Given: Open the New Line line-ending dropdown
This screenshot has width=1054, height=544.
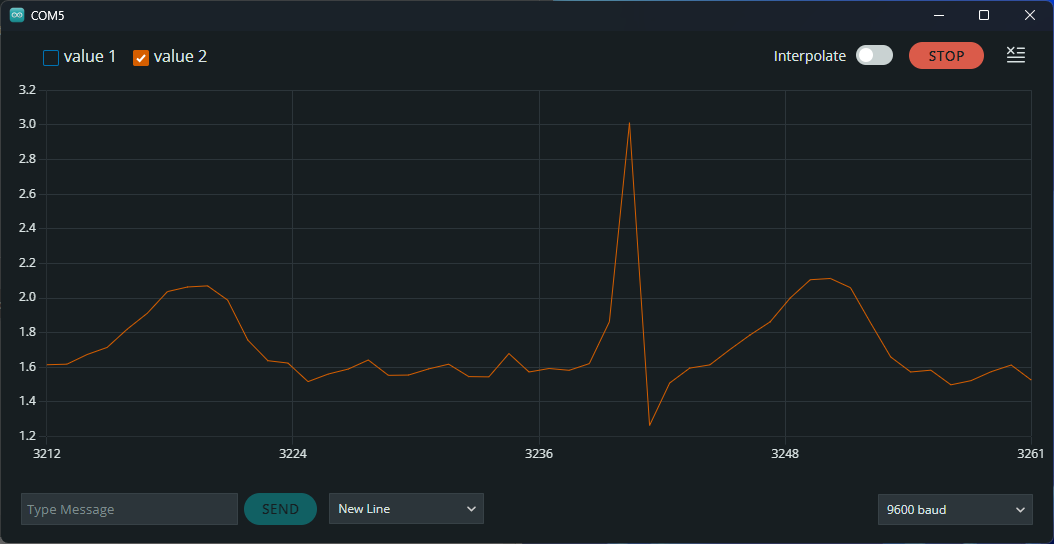Looking at the screenshot, I should [406, 509].
